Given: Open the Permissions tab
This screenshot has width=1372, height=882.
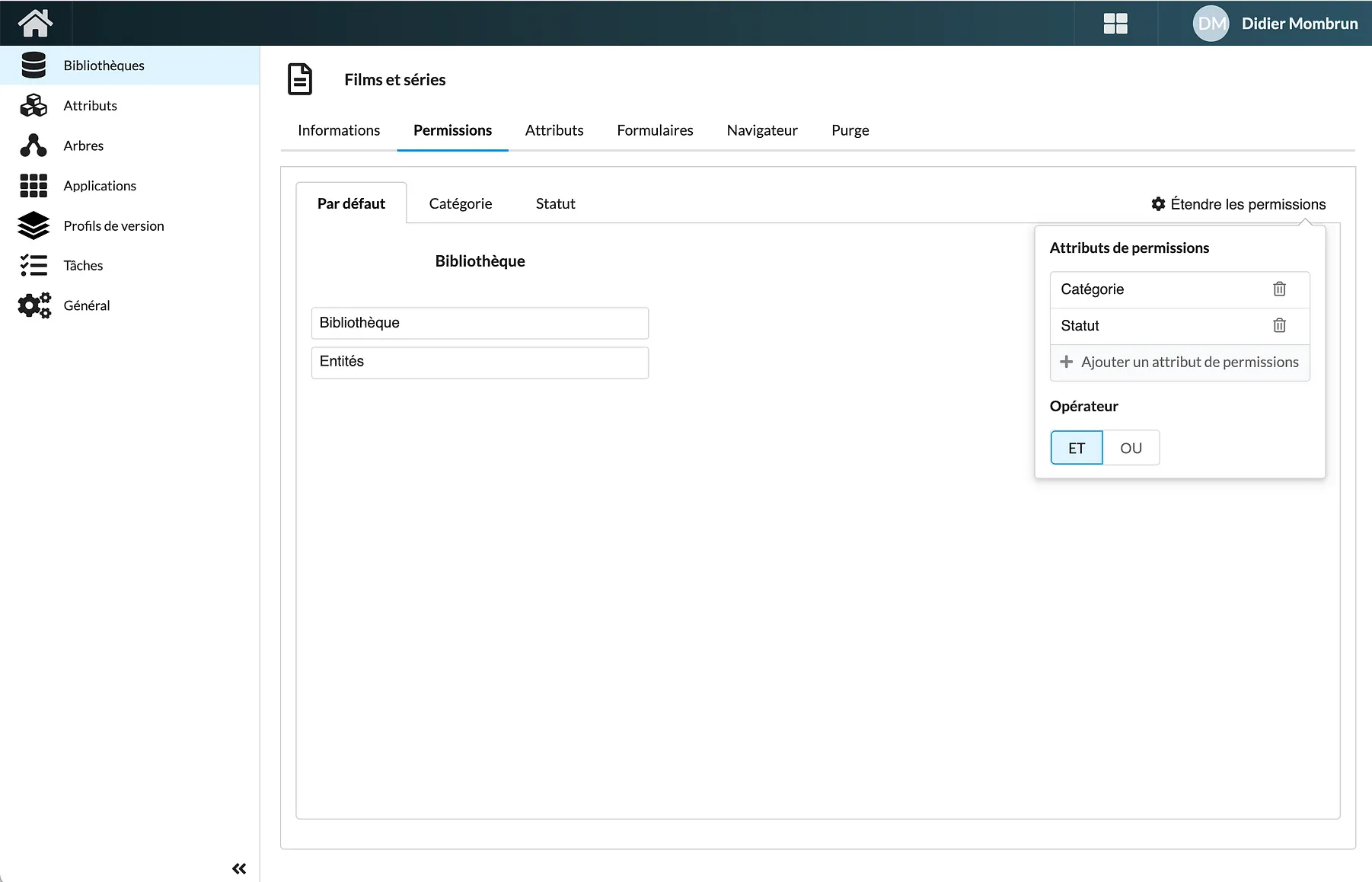Looking at the screenshot, I should (x=452, y=130).
